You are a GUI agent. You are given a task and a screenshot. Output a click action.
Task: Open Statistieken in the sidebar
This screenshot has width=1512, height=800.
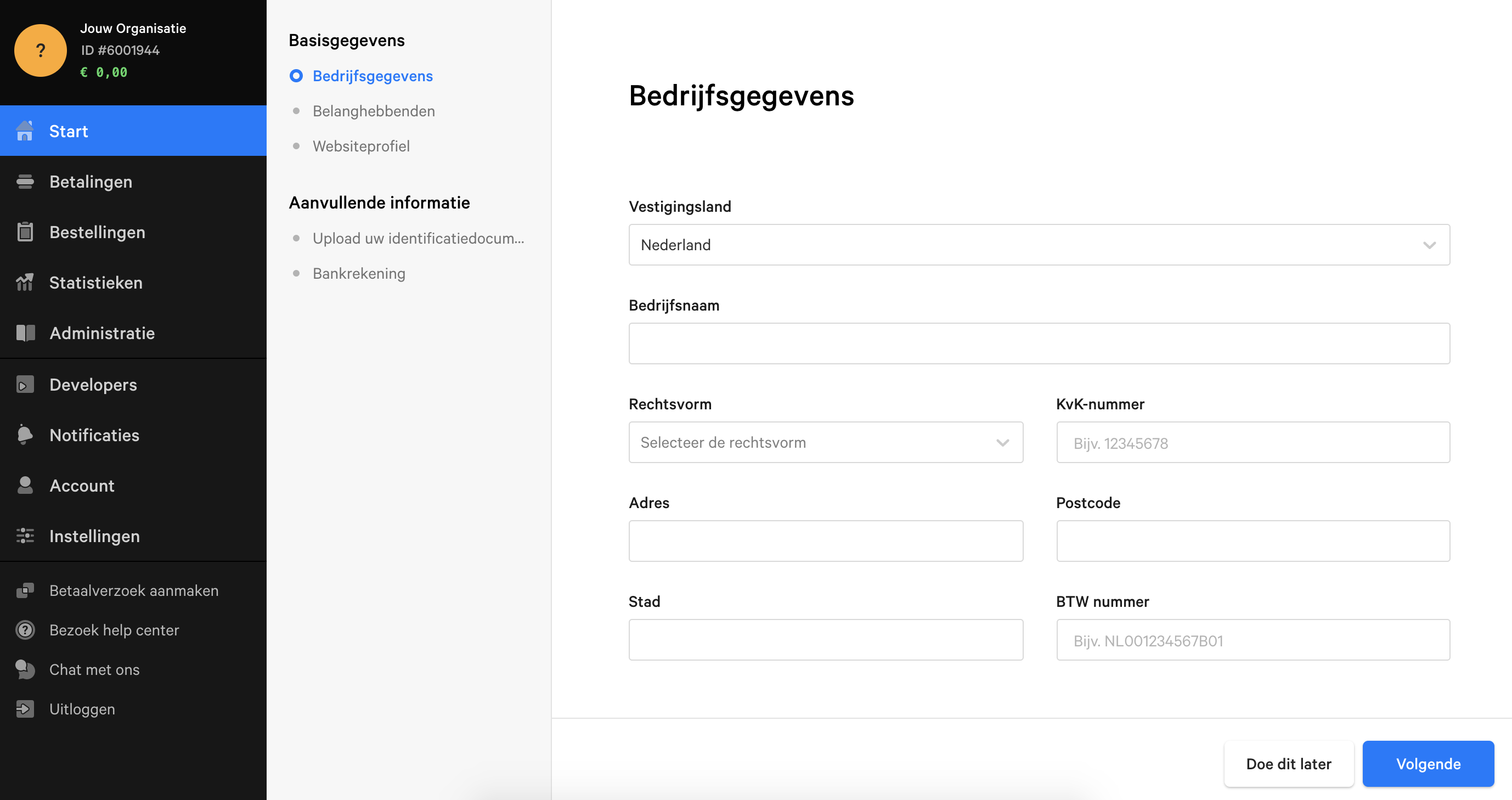point(133,283)
